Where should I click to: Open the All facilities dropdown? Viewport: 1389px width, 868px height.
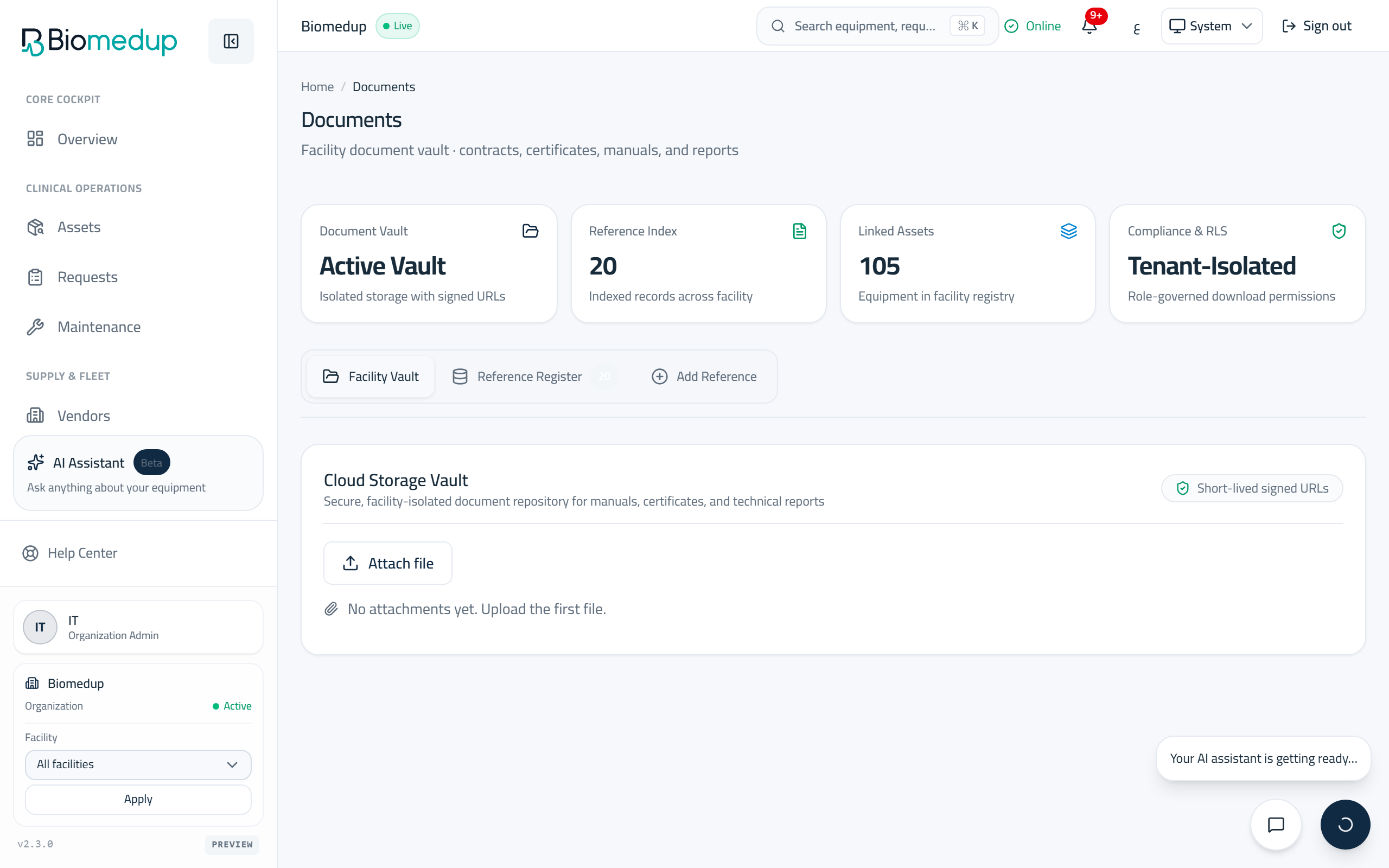click(138, 765)
